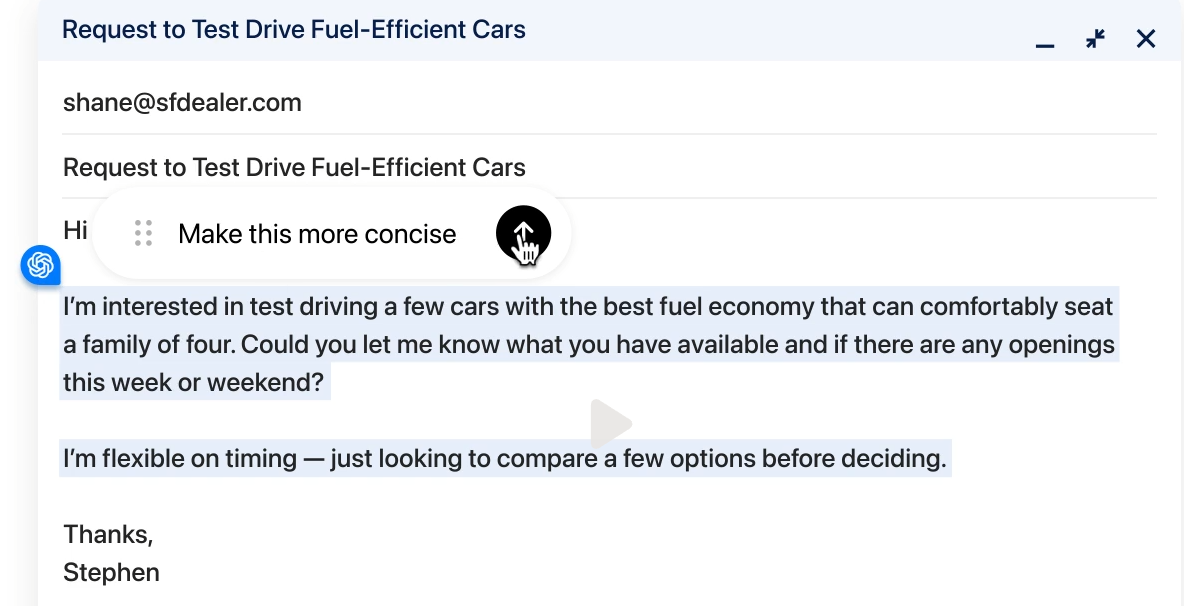Image resolution: width=1184 pixels, height=606 pixels.
Task: Click the "Stephen" signature line
Action: (111, 573)
